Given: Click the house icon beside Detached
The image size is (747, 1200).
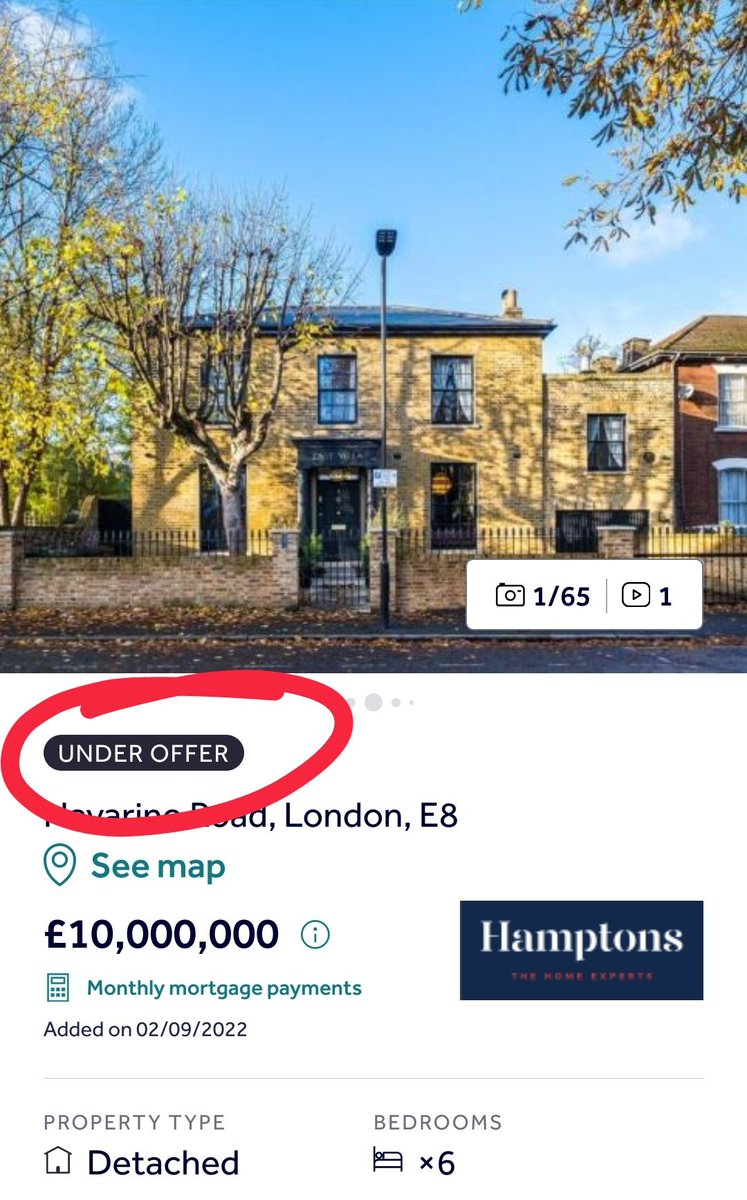Looking at the screenshot, I should tap(58, 1162).
